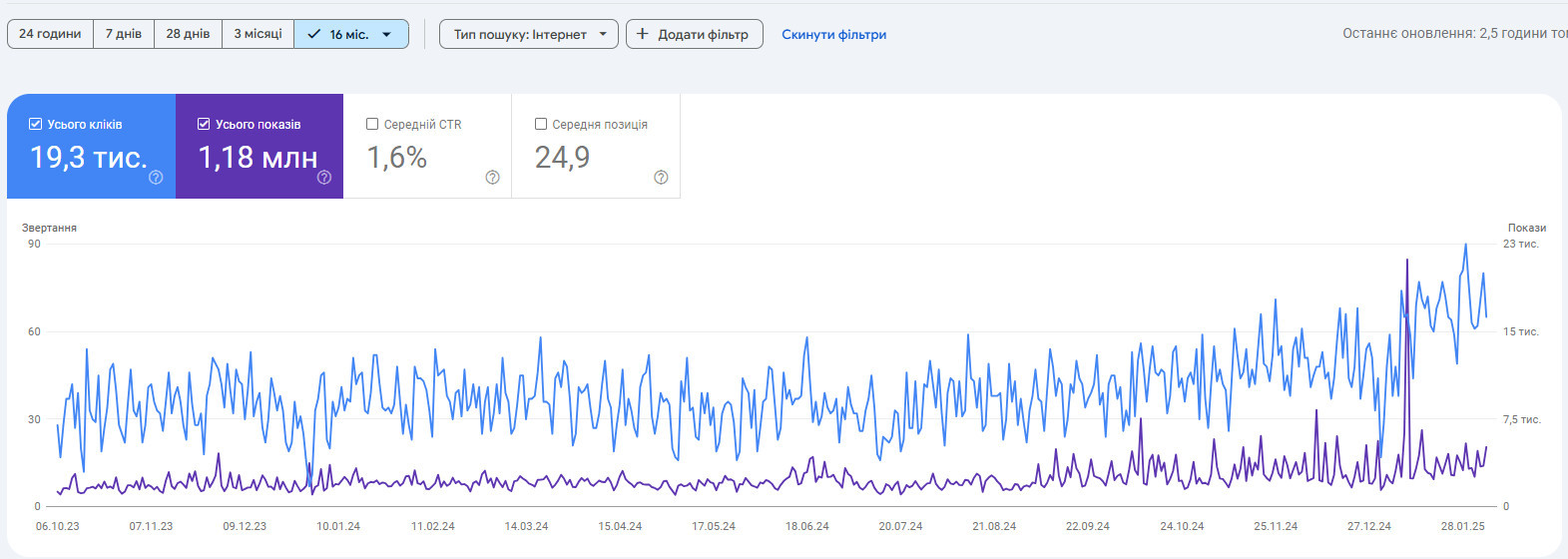This screenshot has height=559, width=1568.
Task: Uncheck Усього кліків checkbox
Action: coord(36,125)
